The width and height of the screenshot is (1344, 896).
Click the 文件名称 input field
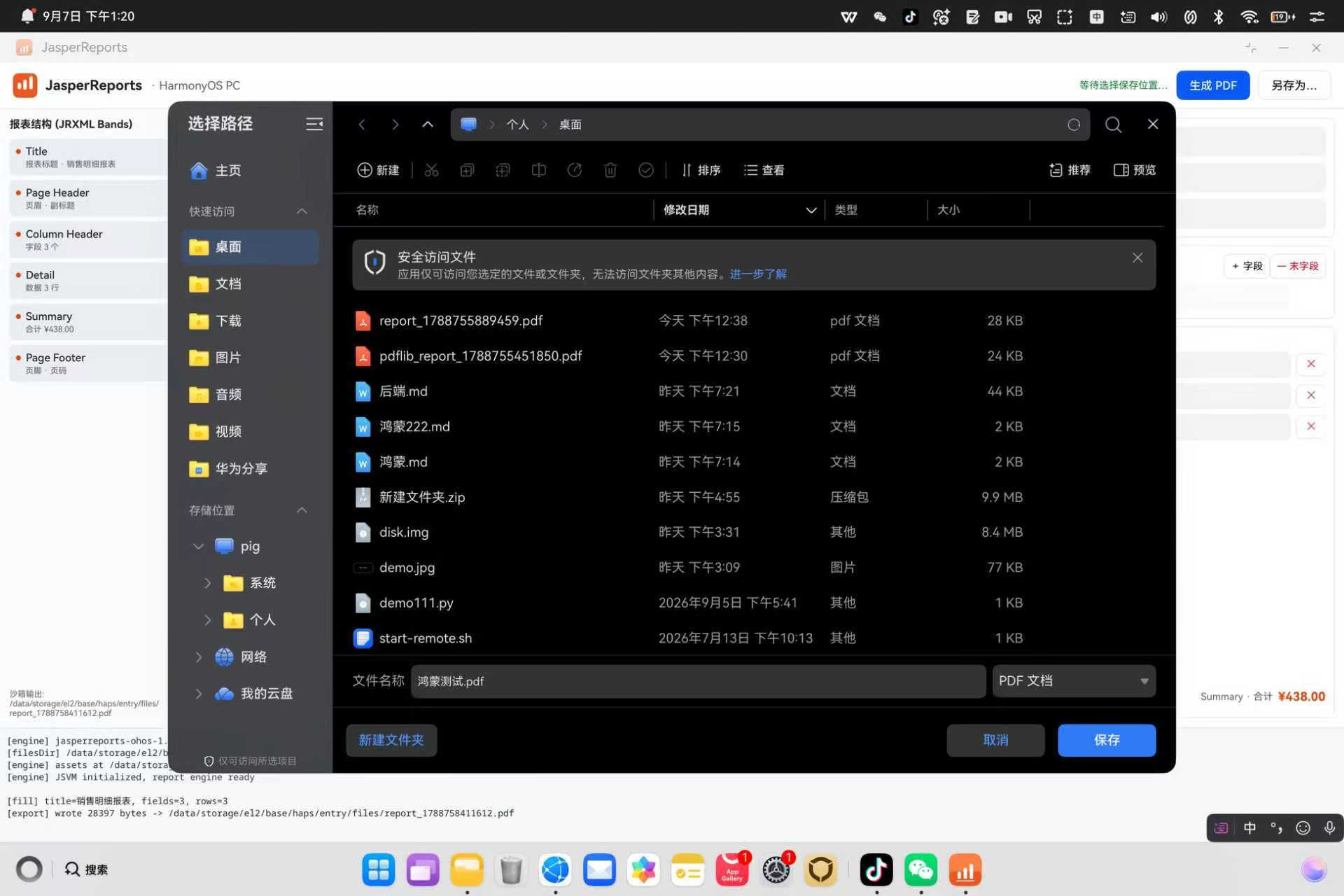tap(698, 681)
